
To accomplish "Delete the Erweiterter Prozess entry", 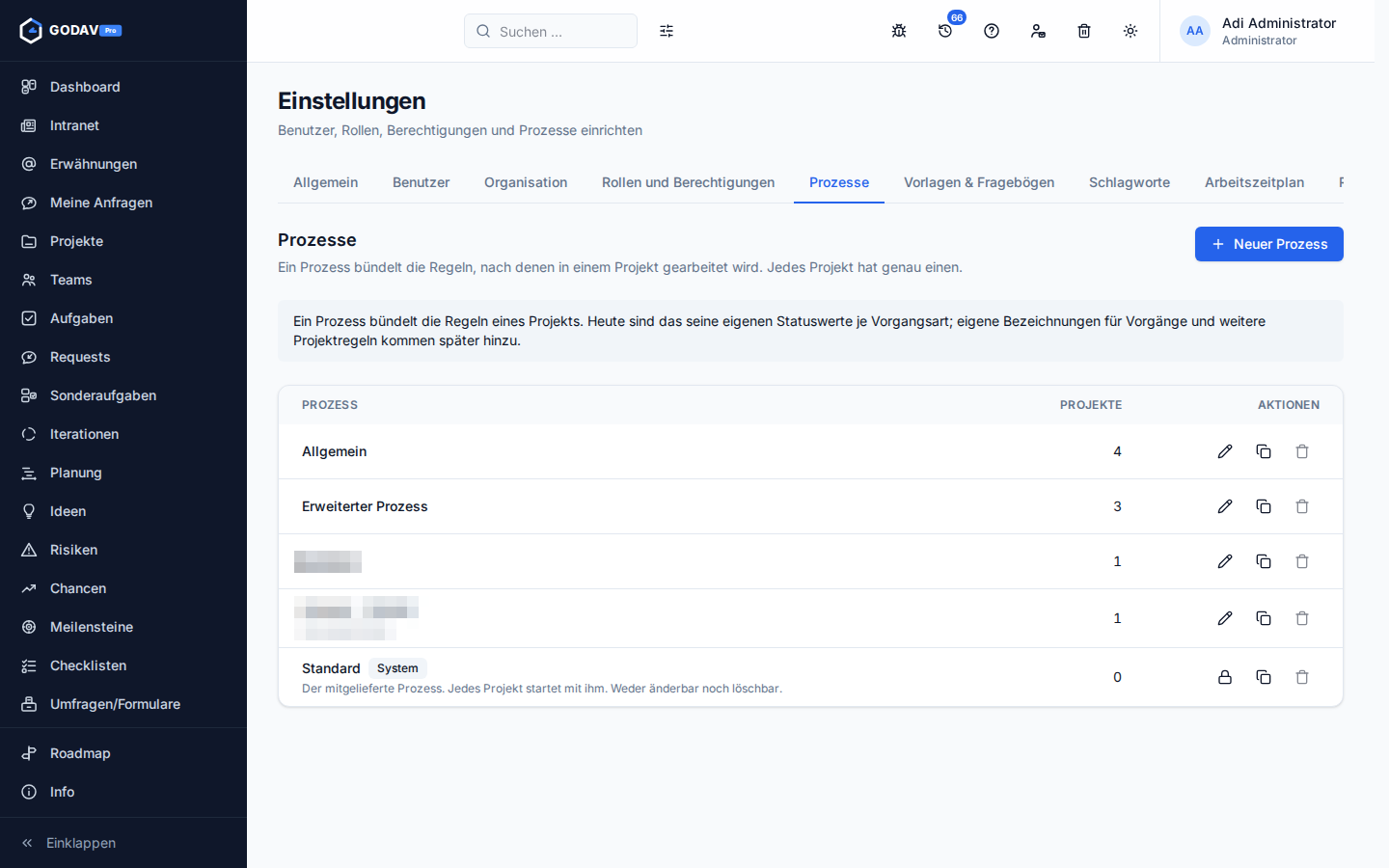I will [x=1302, y=506].
